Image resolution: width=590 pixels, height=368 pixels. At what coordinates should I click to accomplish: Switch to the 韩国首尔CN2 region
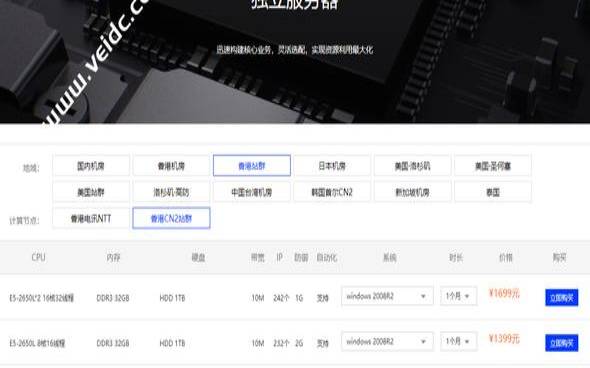point(332,192)
